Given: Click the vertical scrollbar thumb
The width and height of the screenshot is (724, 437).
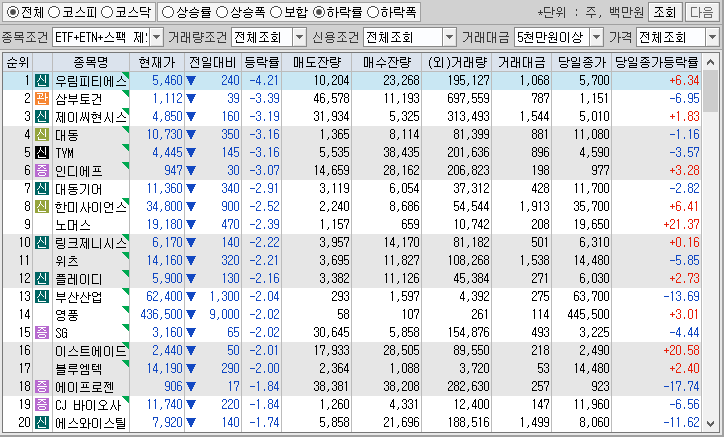Looking at the screenshot, I should pos(711,91).
